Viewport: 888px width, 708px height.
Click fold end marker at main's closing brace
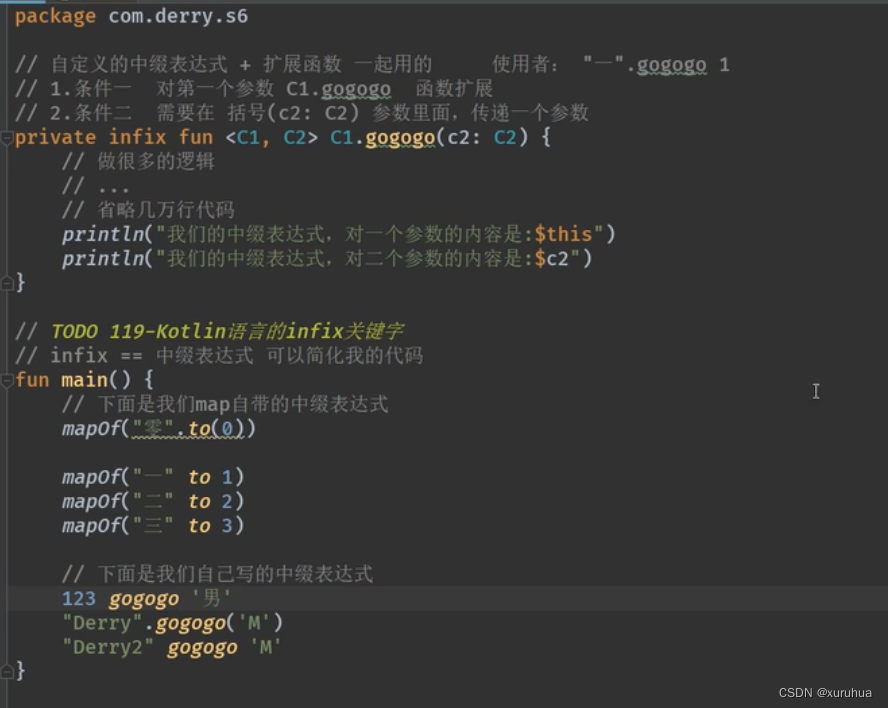[x=6, y=671]
